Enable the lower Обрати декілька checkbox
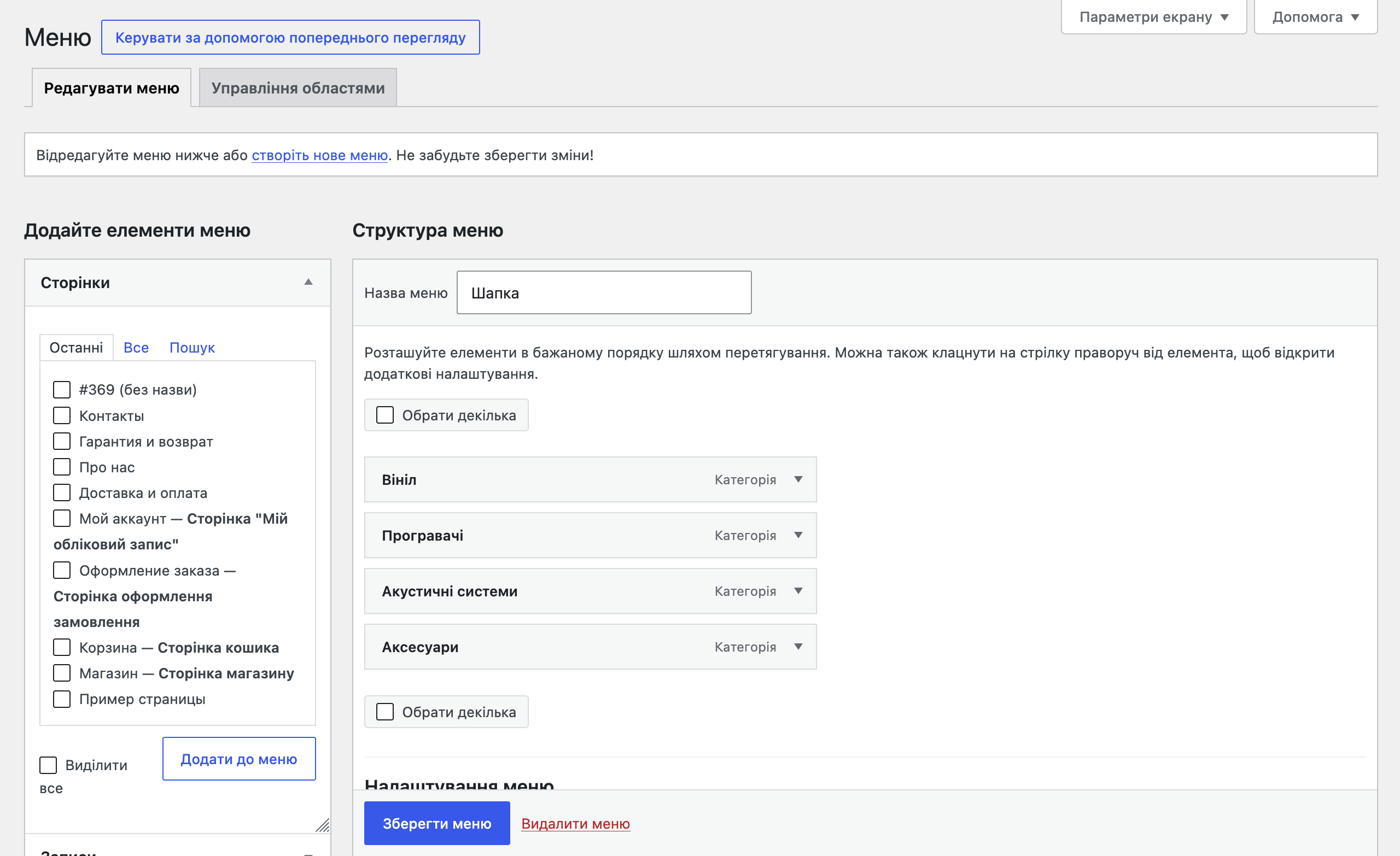1400x856 pixels. tap(385, 712)
